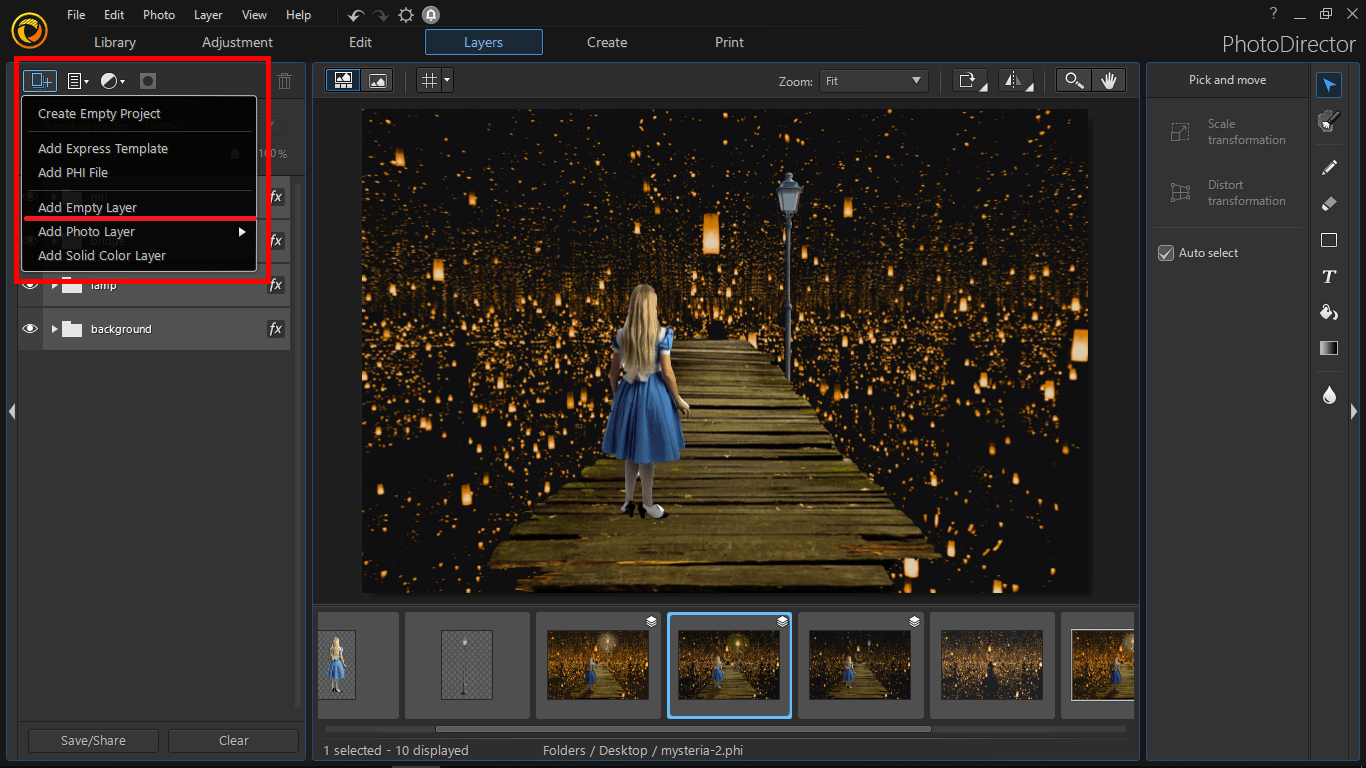Screen dimensions: 1366x768
Task: Select the zoom magnifier tool
Action: 1074,81
